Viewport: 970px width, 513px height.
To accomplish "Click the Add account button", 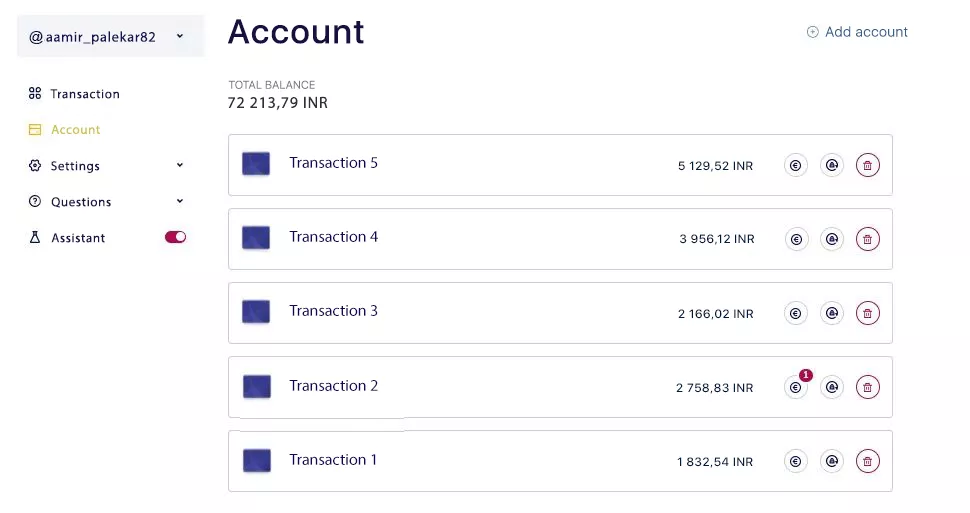I will (x=857, y=32).
